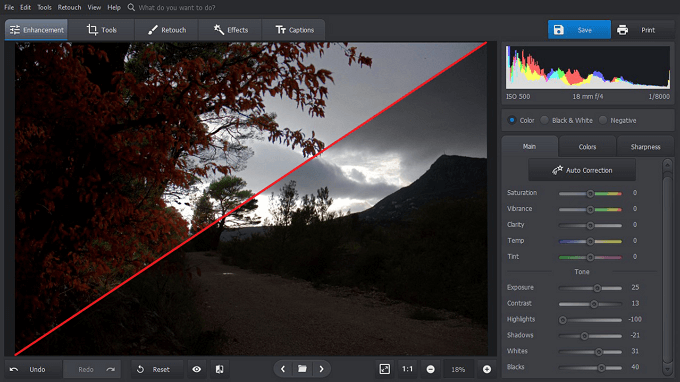Open the View menu

tap(94, 7)
